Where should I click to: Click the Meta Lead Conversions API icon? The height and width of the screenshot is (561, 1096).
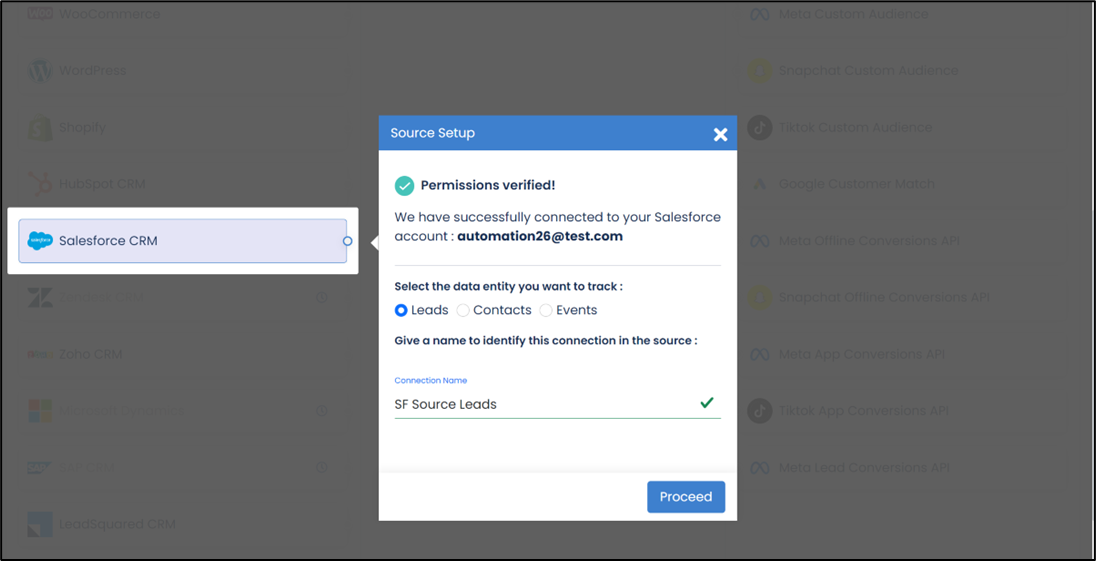pyautogui.click(x=760, y=467)
